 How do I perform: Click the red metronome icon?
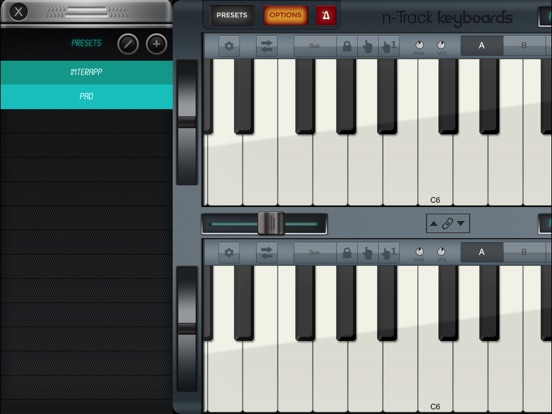tap(326, 15)
